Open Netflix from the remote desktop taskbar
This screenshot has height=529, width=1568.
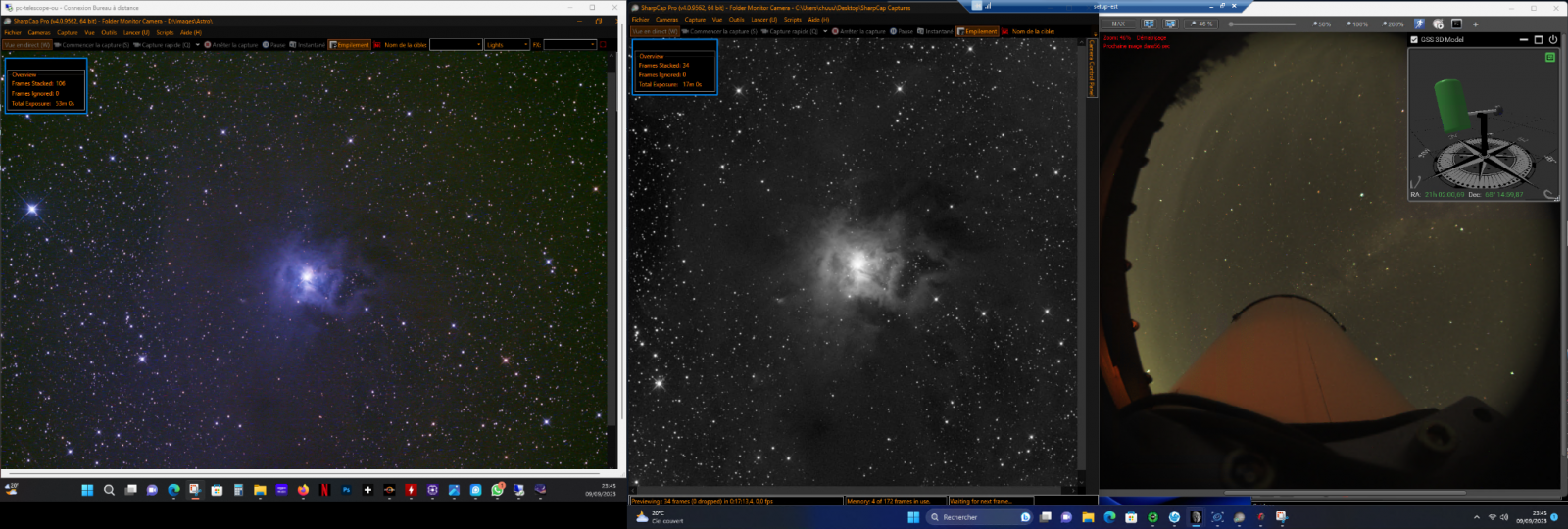pyautogui.click(x=324, y=490)
